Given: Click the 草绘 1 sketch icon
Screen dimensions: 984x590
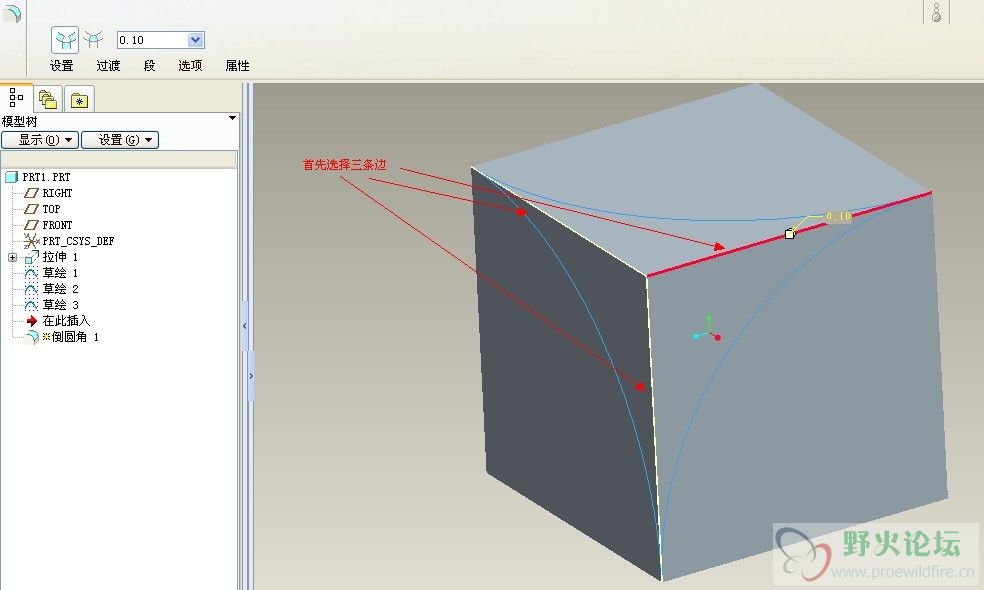Looking at the screenshot, I should point(31,273).
